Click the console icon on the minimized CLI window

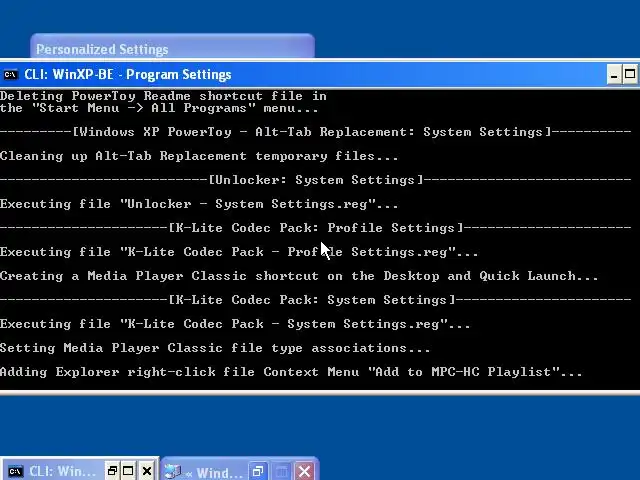click(x=16, y=471)
